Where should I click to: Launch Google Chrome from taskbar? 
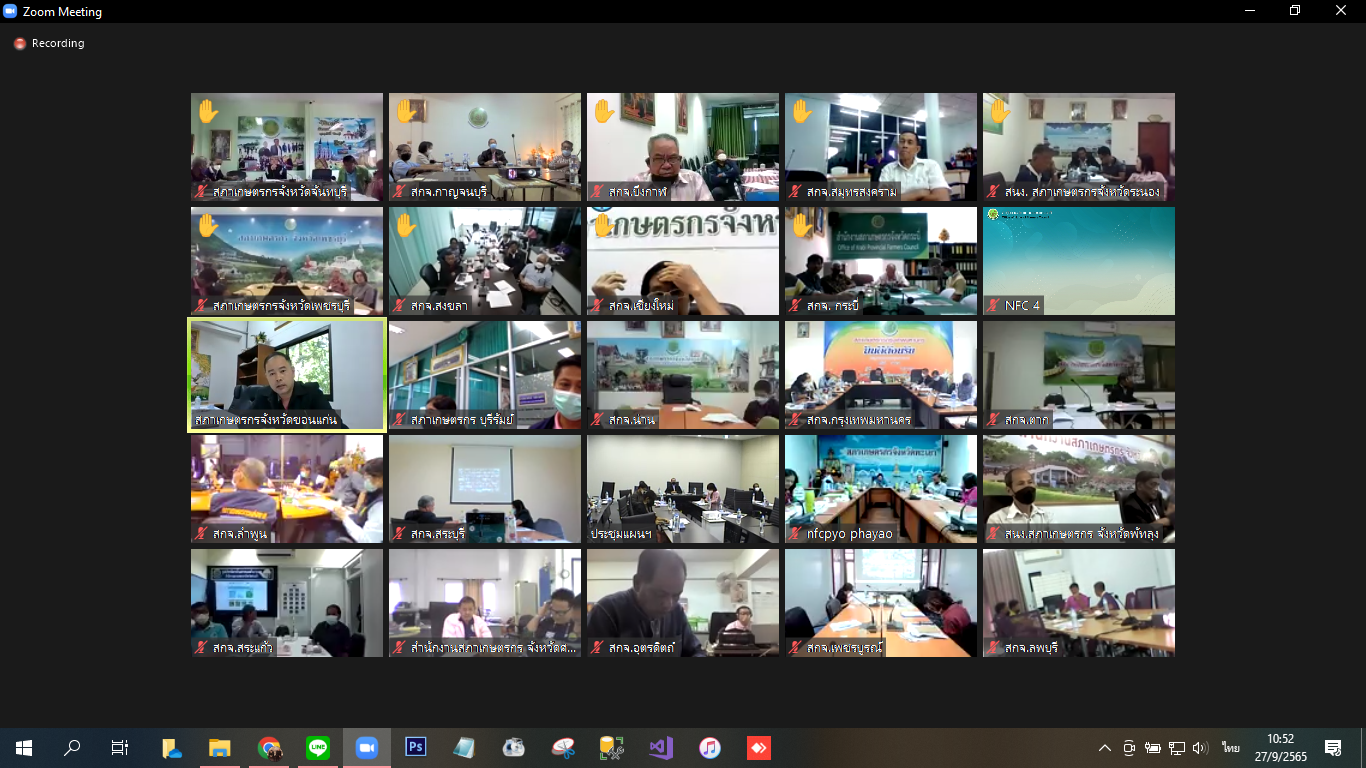click(269, 747)
